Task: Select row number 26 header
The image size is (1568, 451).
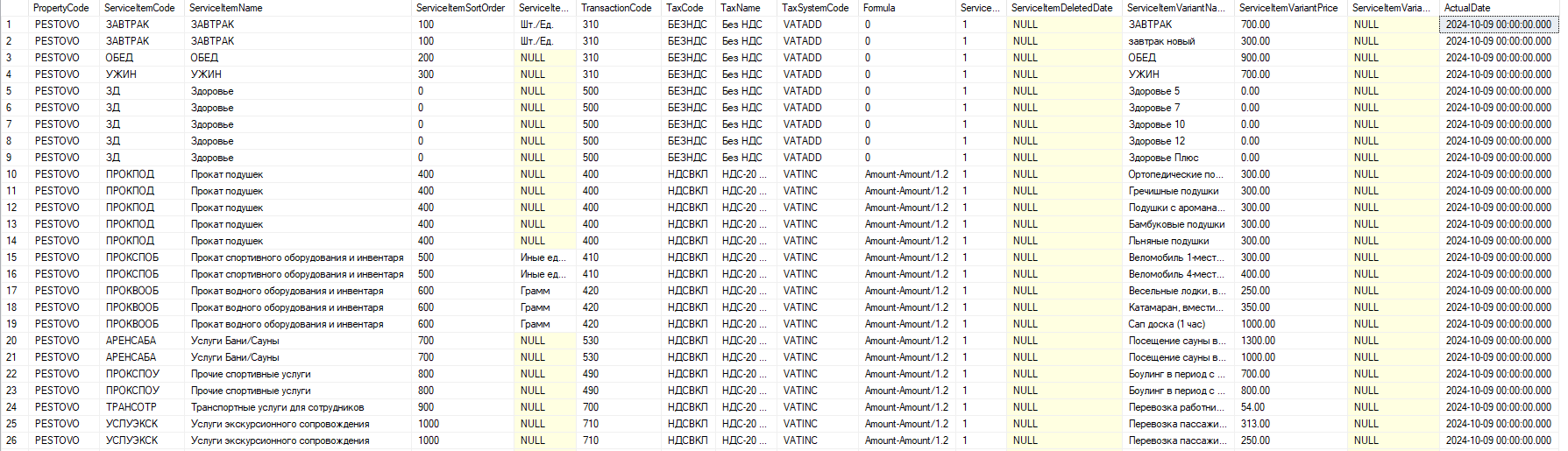Action: [x=11, y=440]
